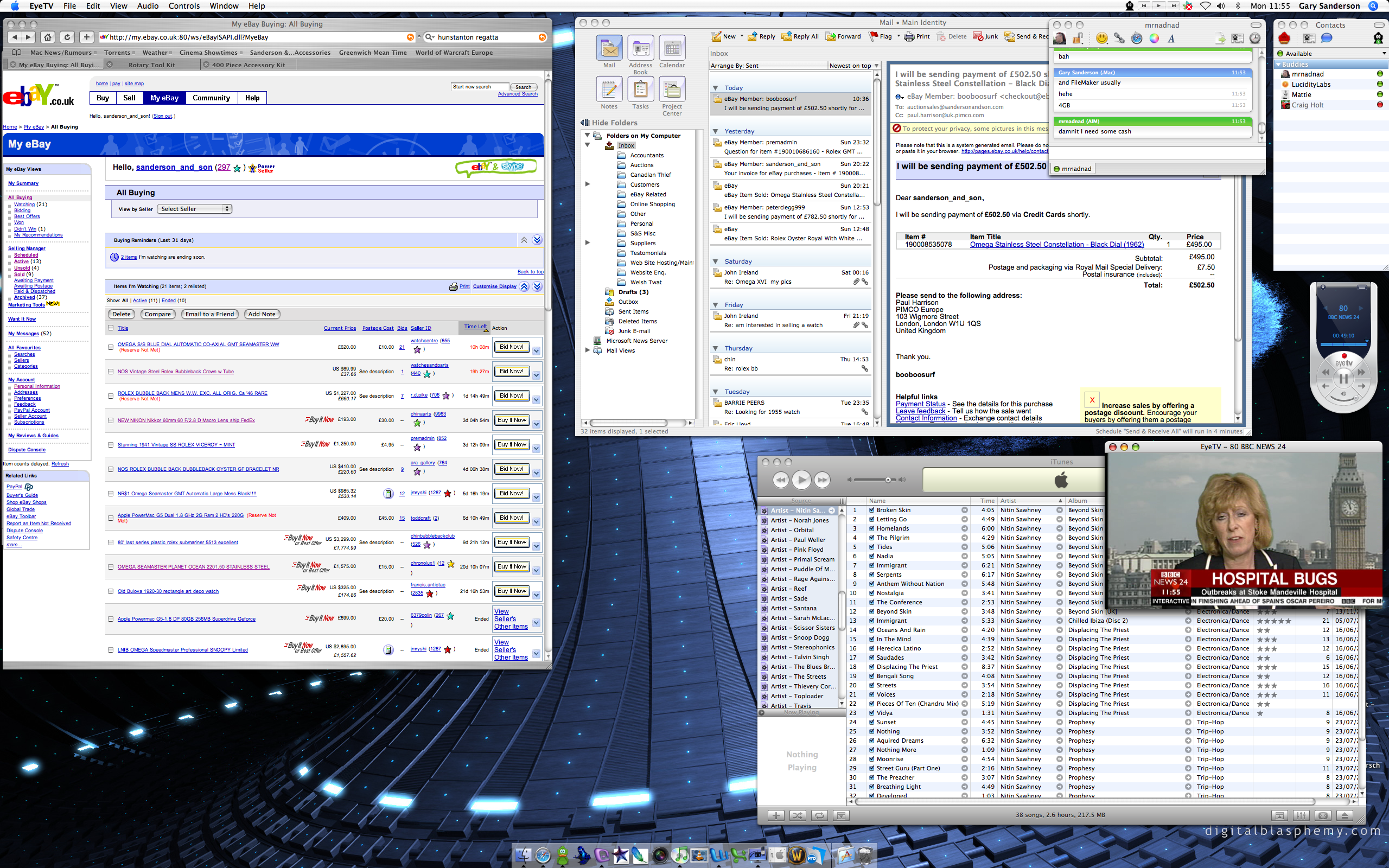Click Safari search field with hunstanton regatta
This screenshot has width=1389, height=868.
click(486, 37)
